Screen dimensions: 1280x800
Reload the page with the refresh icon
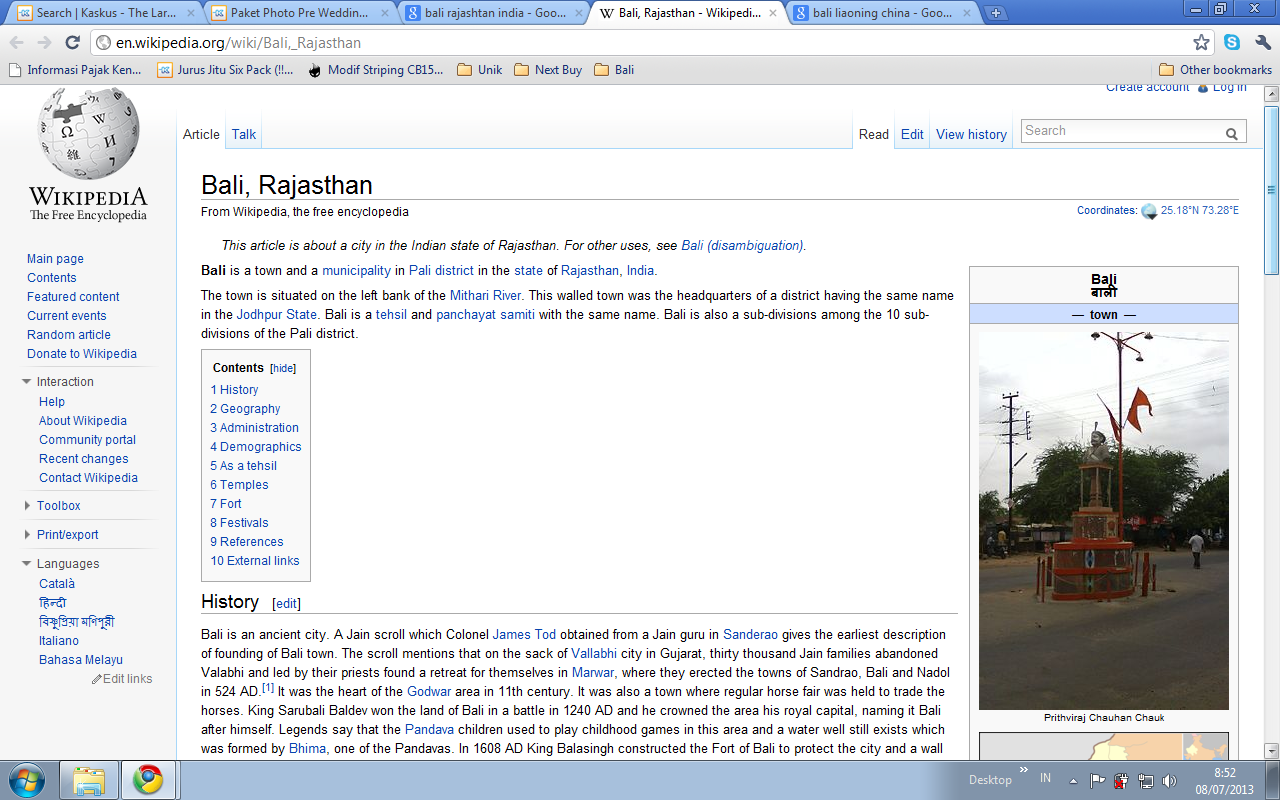(72, 43)
